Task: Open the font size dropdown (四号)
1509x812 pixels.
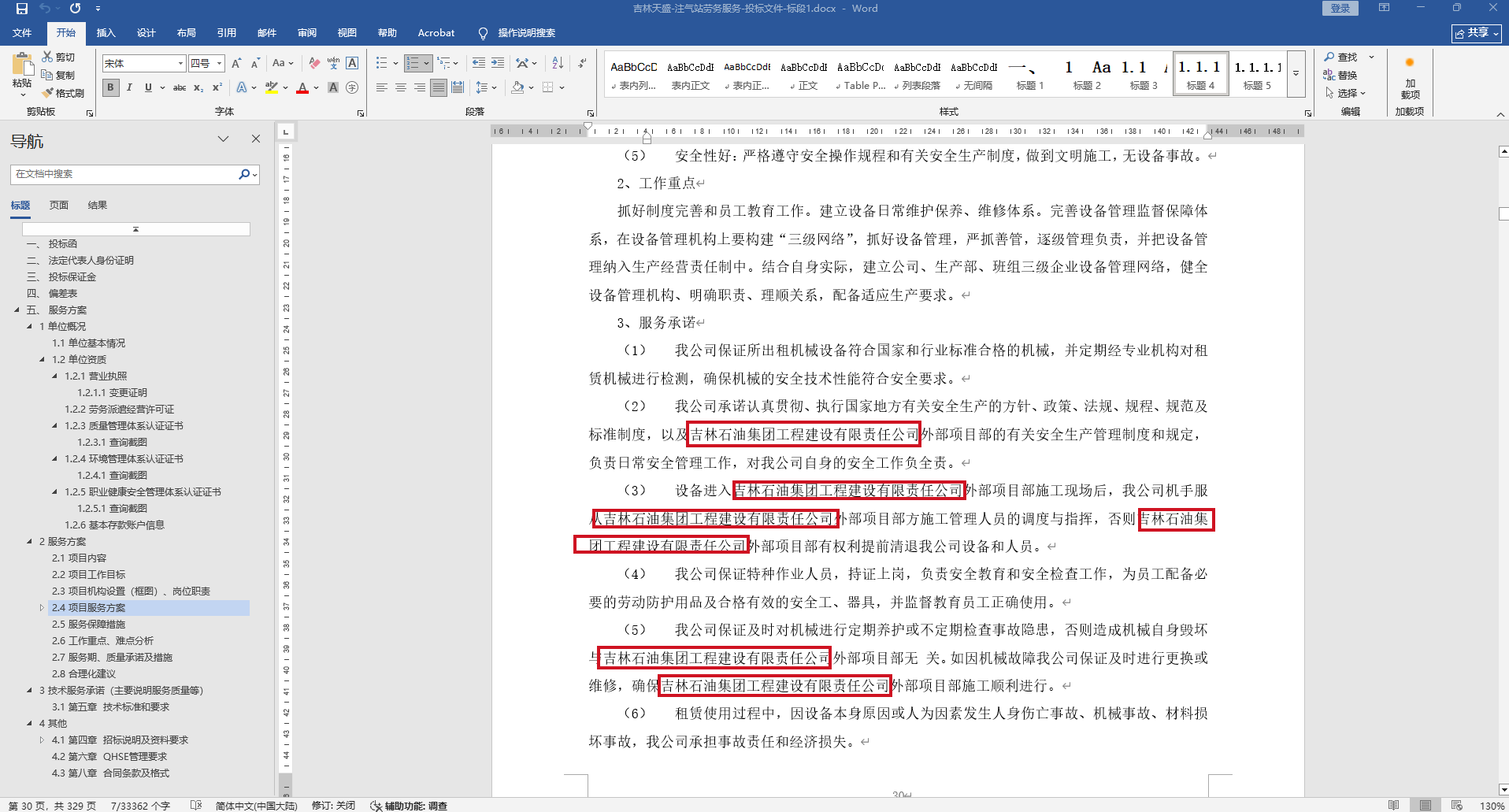Action: pos(220,63)
